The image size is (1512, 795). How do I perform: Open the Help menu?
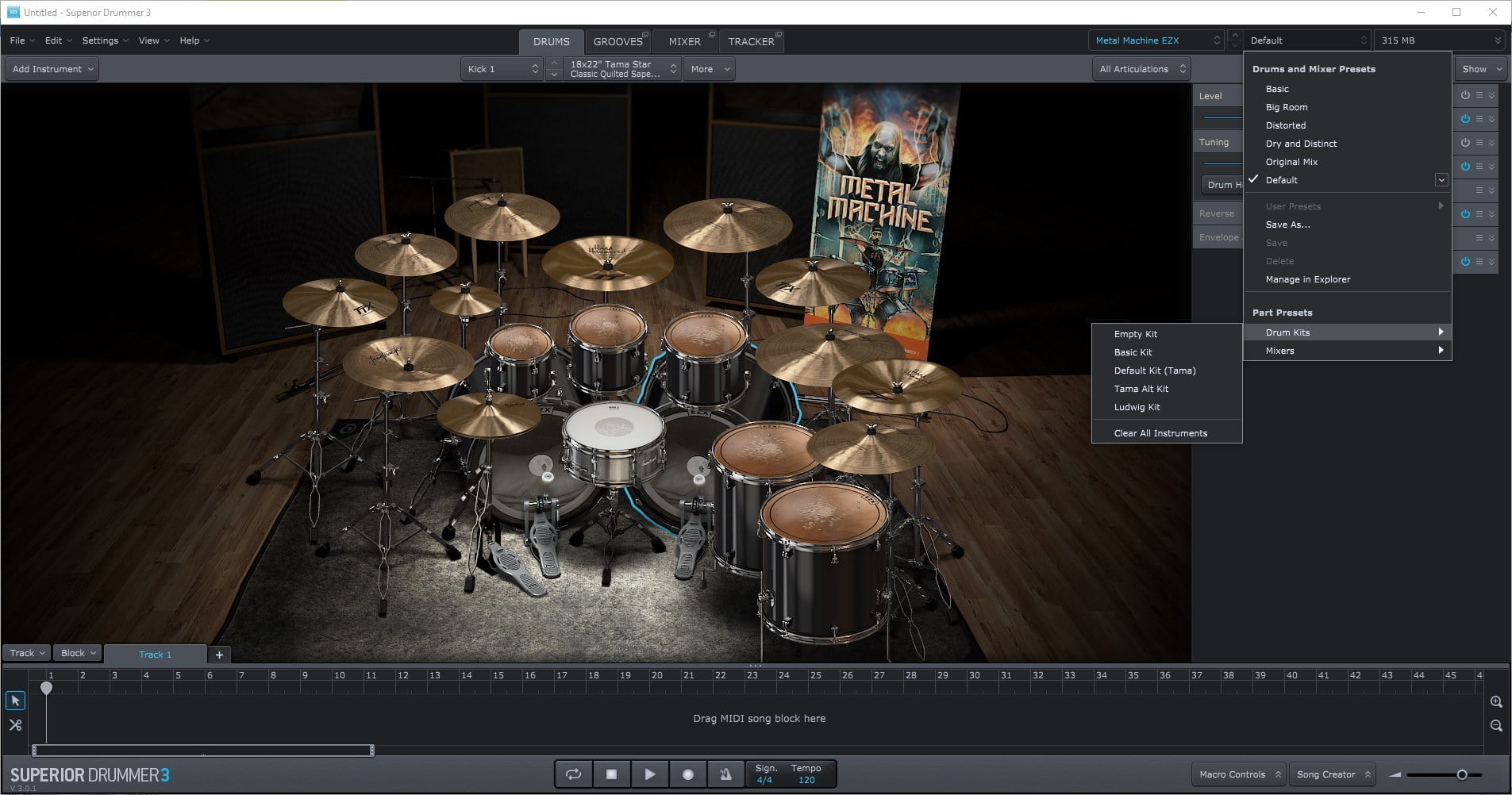pyautogui.click(x=194, y=40)
